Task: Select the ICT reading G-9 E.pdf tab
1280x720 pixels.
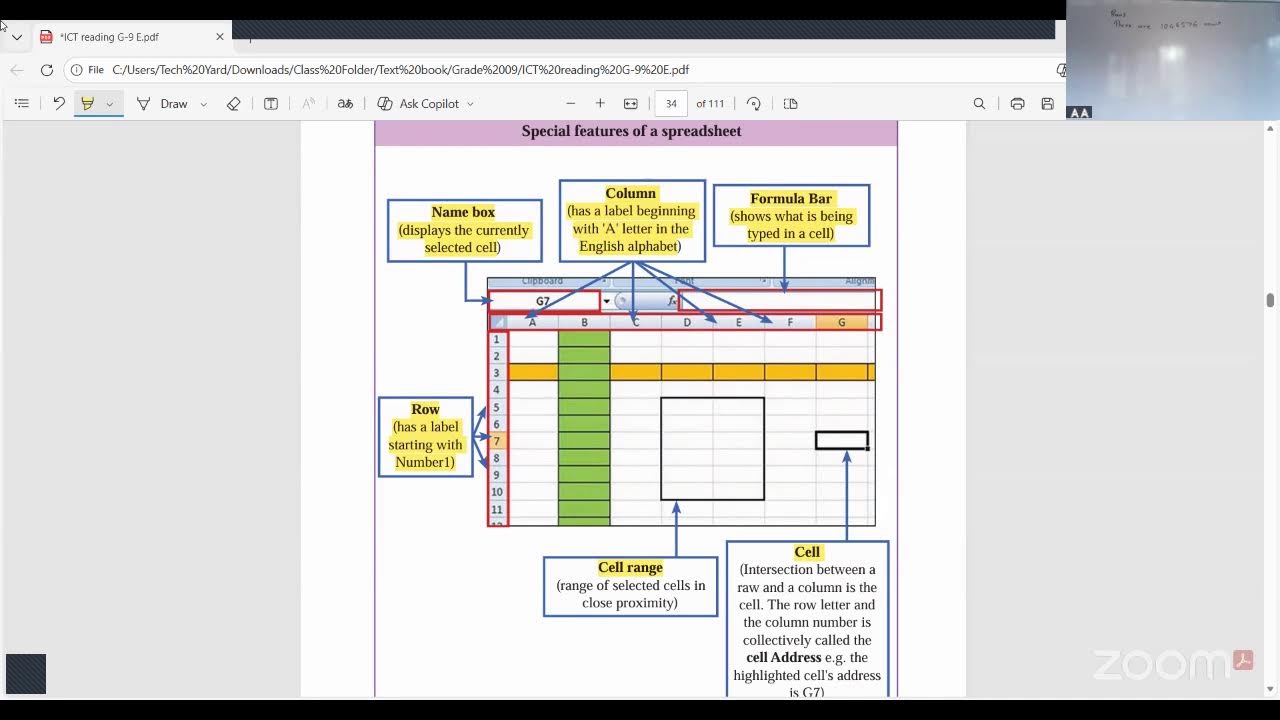Action: pyautogui.click(x=130, y=37)
